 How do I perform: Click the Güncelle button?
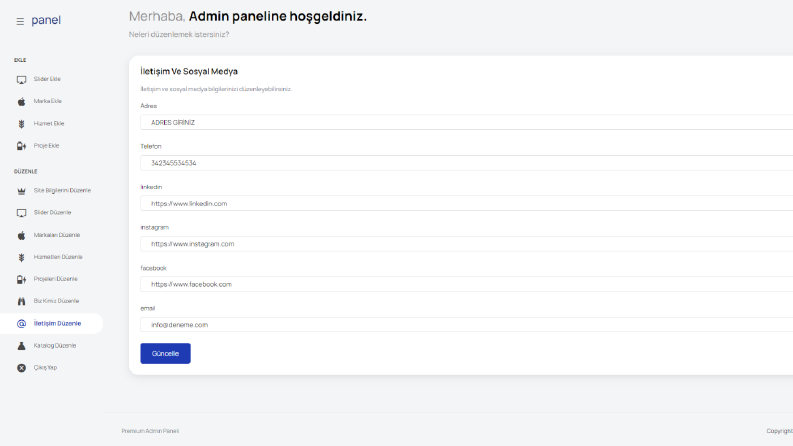(165, 353)
